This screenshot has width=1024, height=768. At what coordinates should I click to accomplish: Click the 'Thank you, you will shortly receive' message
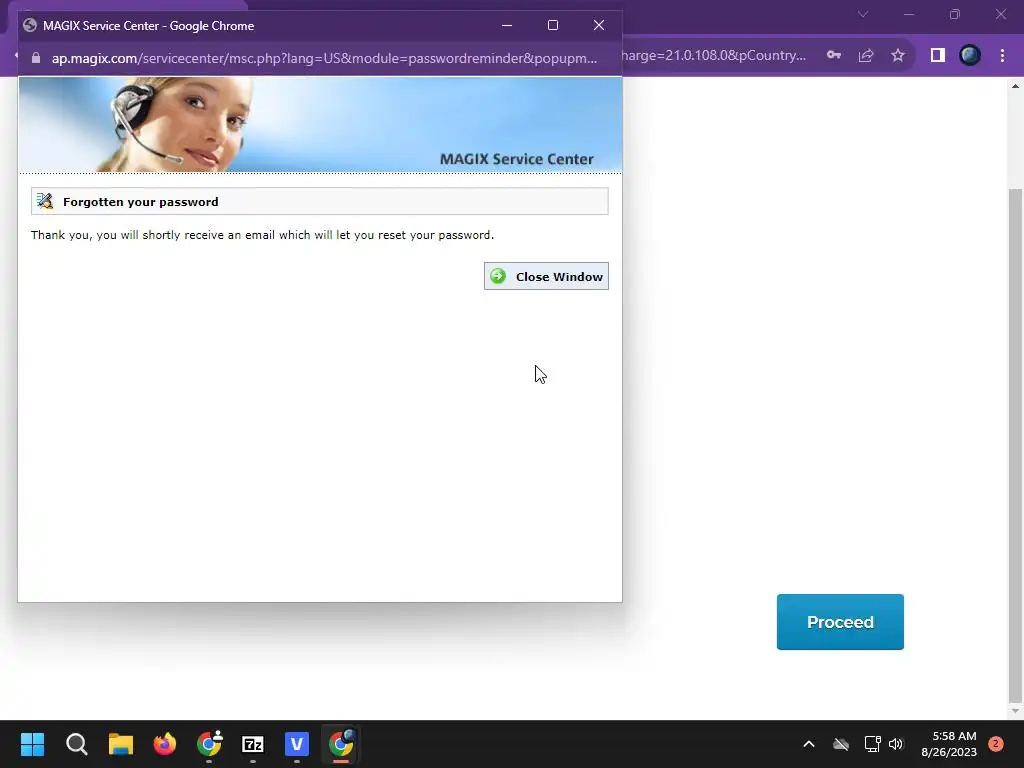(x=262, y=235)
